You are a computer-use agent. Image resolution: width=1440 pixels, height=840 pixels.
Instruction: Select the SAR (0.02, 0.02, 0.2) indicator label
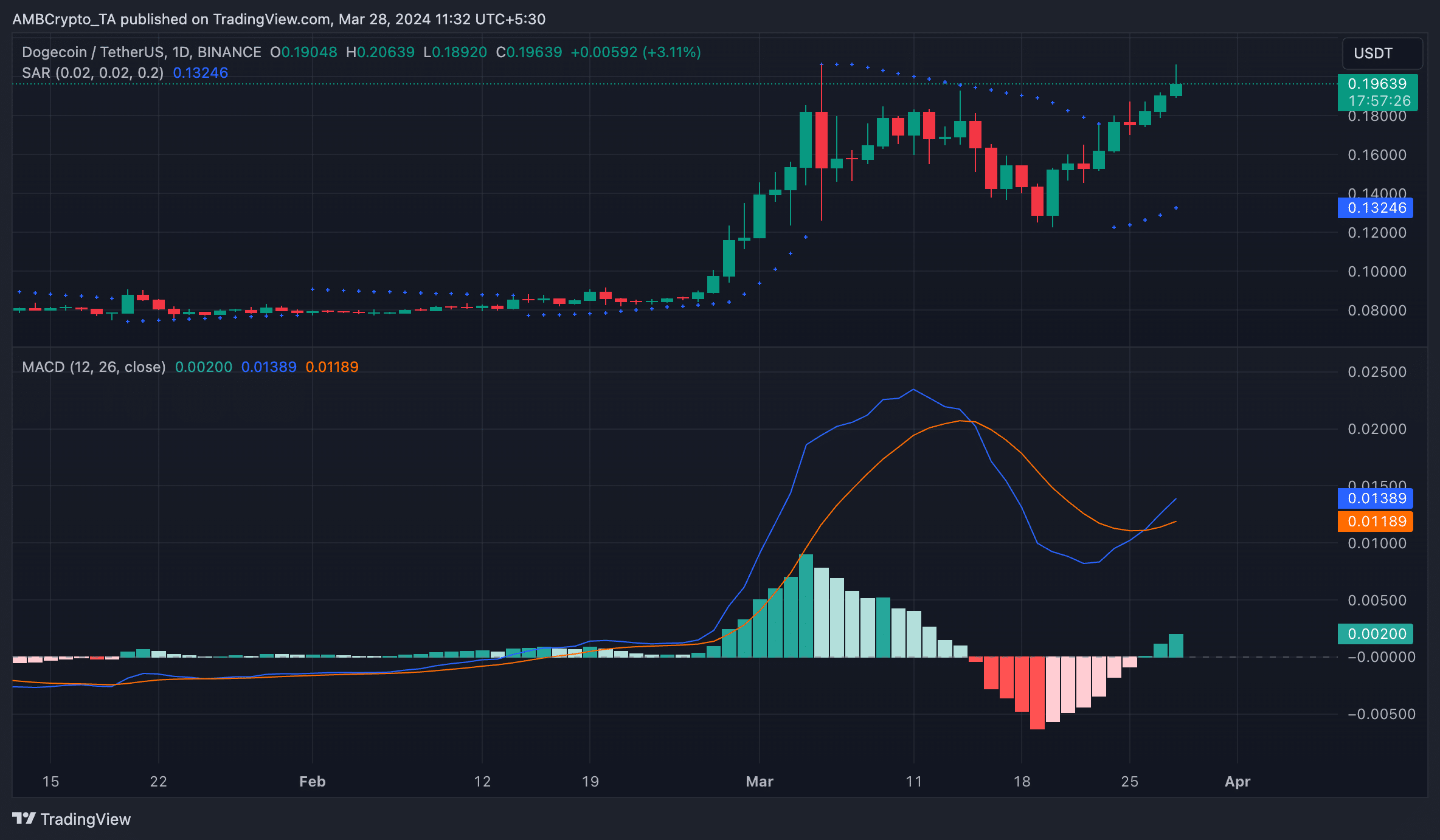pyautogui.click(x=92, y=73)
